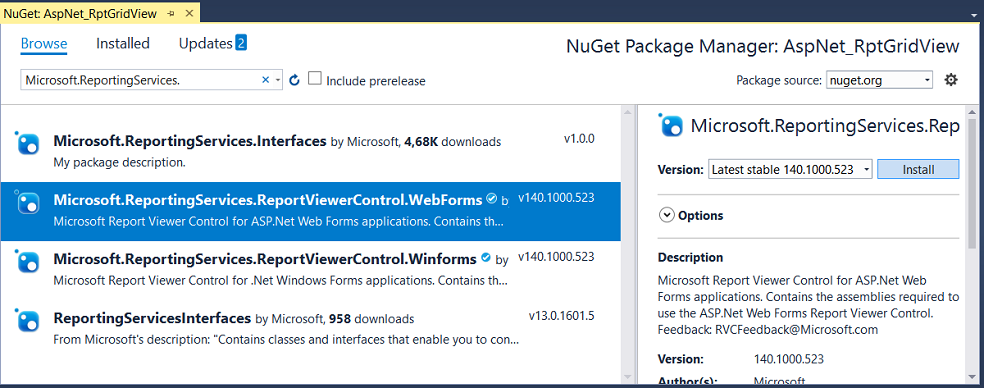Click the refresh icon beside search box
The height and width of the screenshot is (388, 984).
click(x=294, y=80)
